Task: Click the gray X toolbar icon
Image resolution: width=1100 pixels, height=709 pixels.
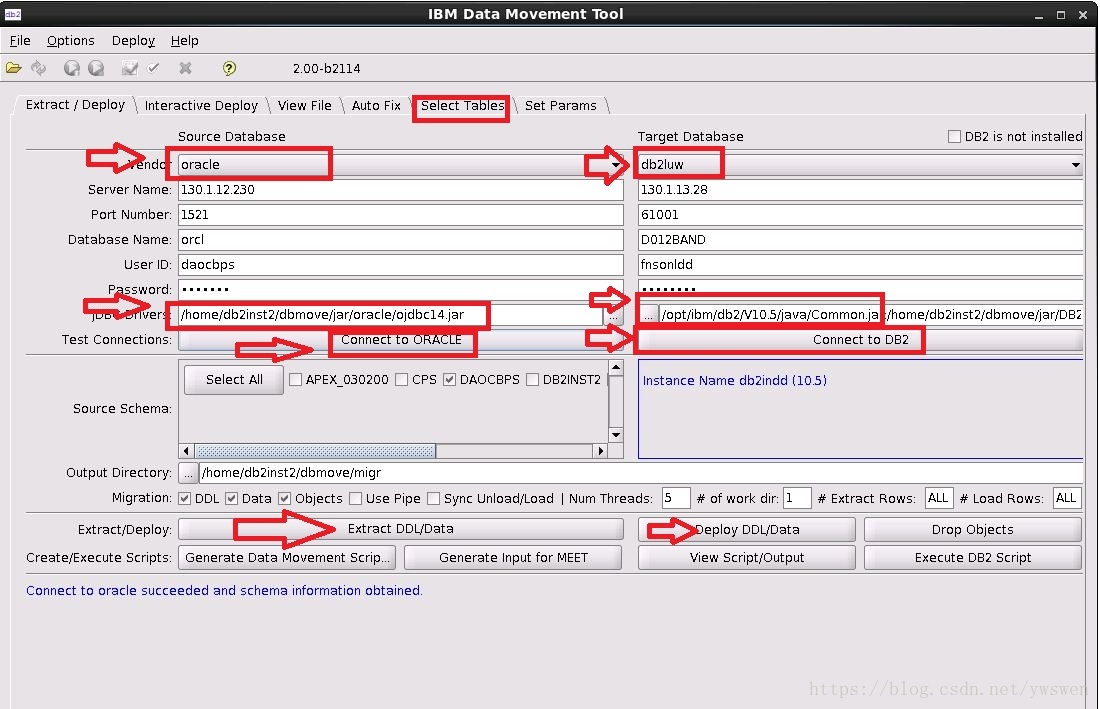Action: pyautogui.click(x=185, y=68)
